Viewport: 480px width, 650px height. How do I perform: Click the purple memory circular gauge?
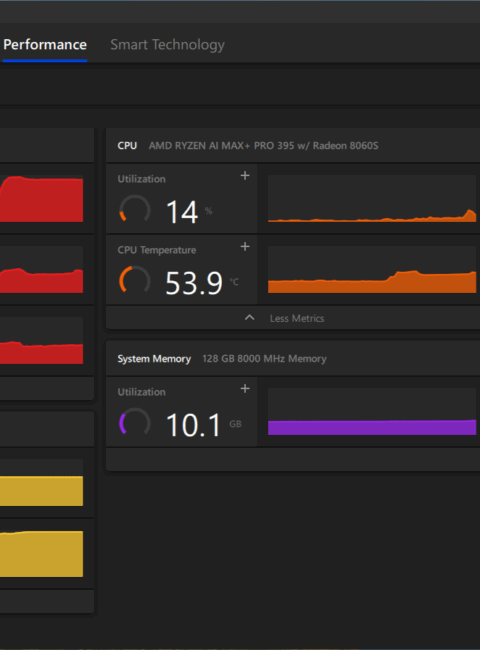tap(135, 423)
